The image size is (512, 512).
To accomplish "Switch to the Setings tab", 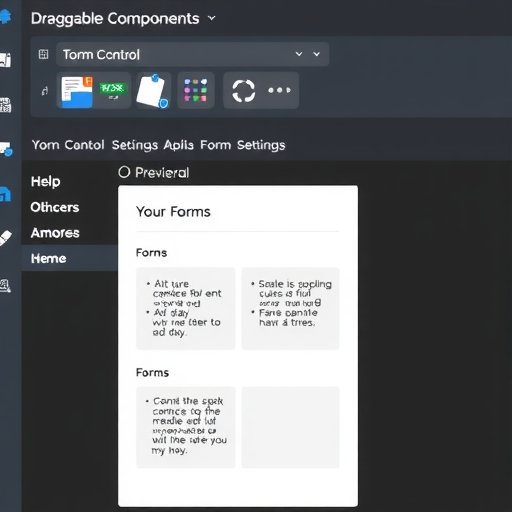I will point(135,145).
